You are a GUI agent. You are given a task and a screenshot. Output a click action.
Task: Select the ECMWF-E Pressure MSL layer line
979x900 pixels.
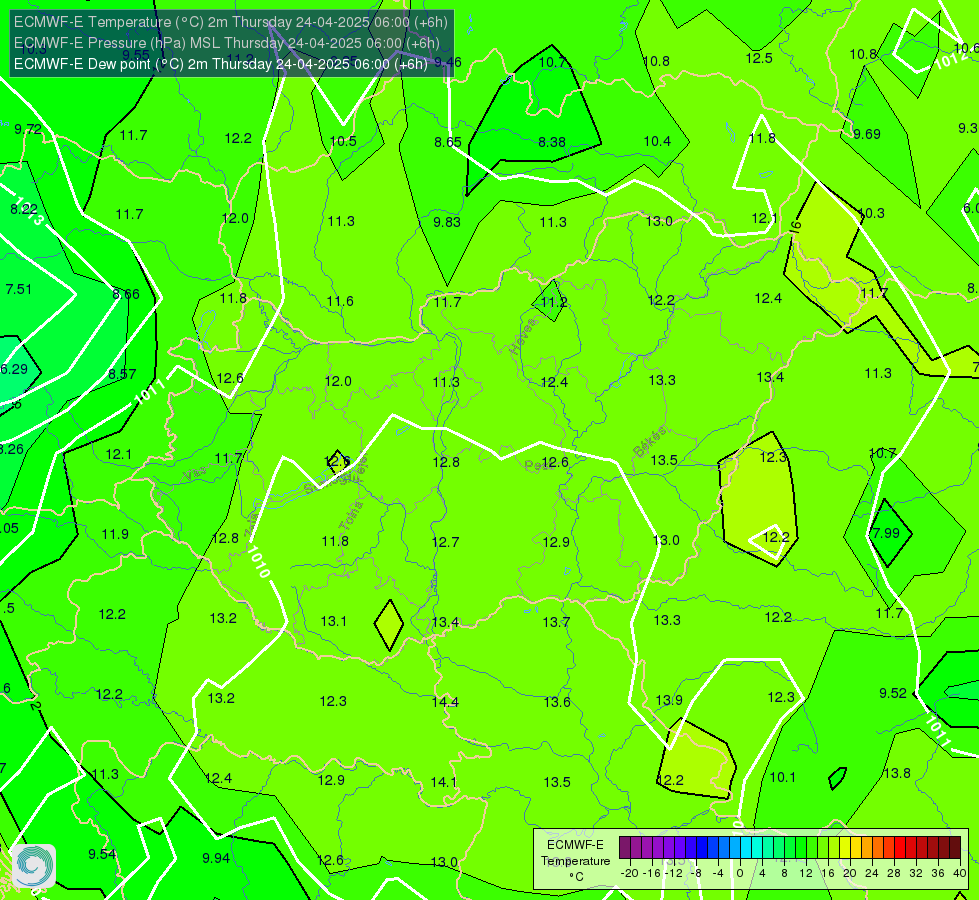click(x=227, y=43)
